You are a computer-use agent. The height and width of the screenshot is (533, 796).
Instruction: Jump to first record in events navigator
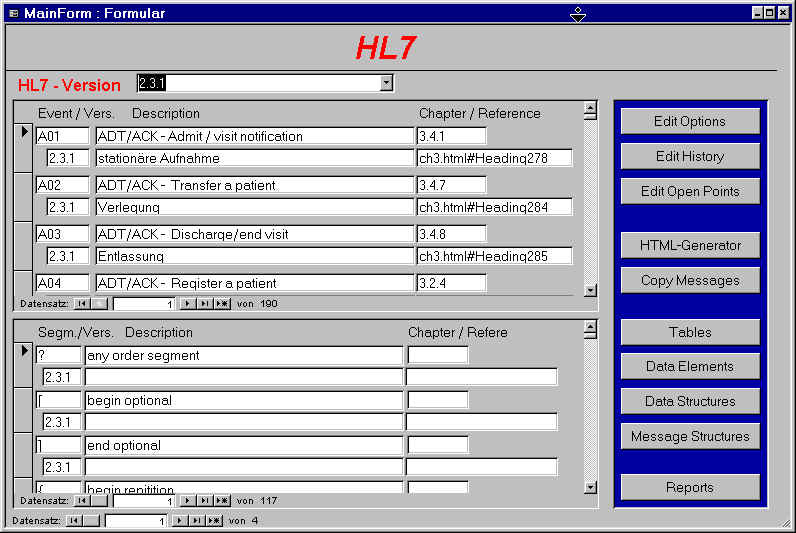tap(83, 303)
